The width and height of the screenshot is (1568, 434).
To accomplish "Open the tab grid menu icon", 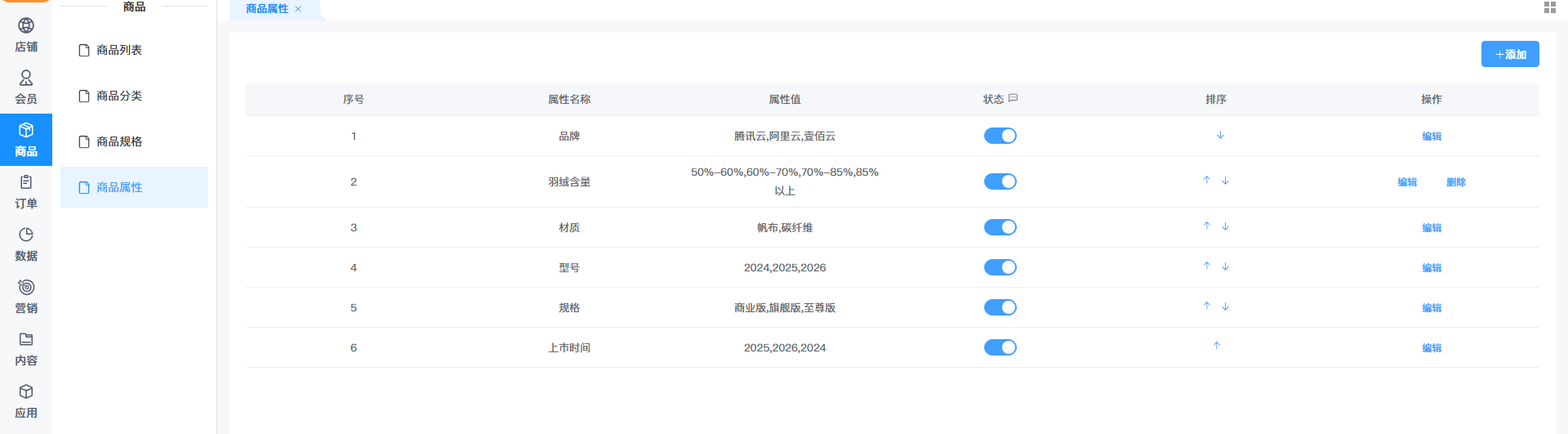I will [x=1549, y=7].
